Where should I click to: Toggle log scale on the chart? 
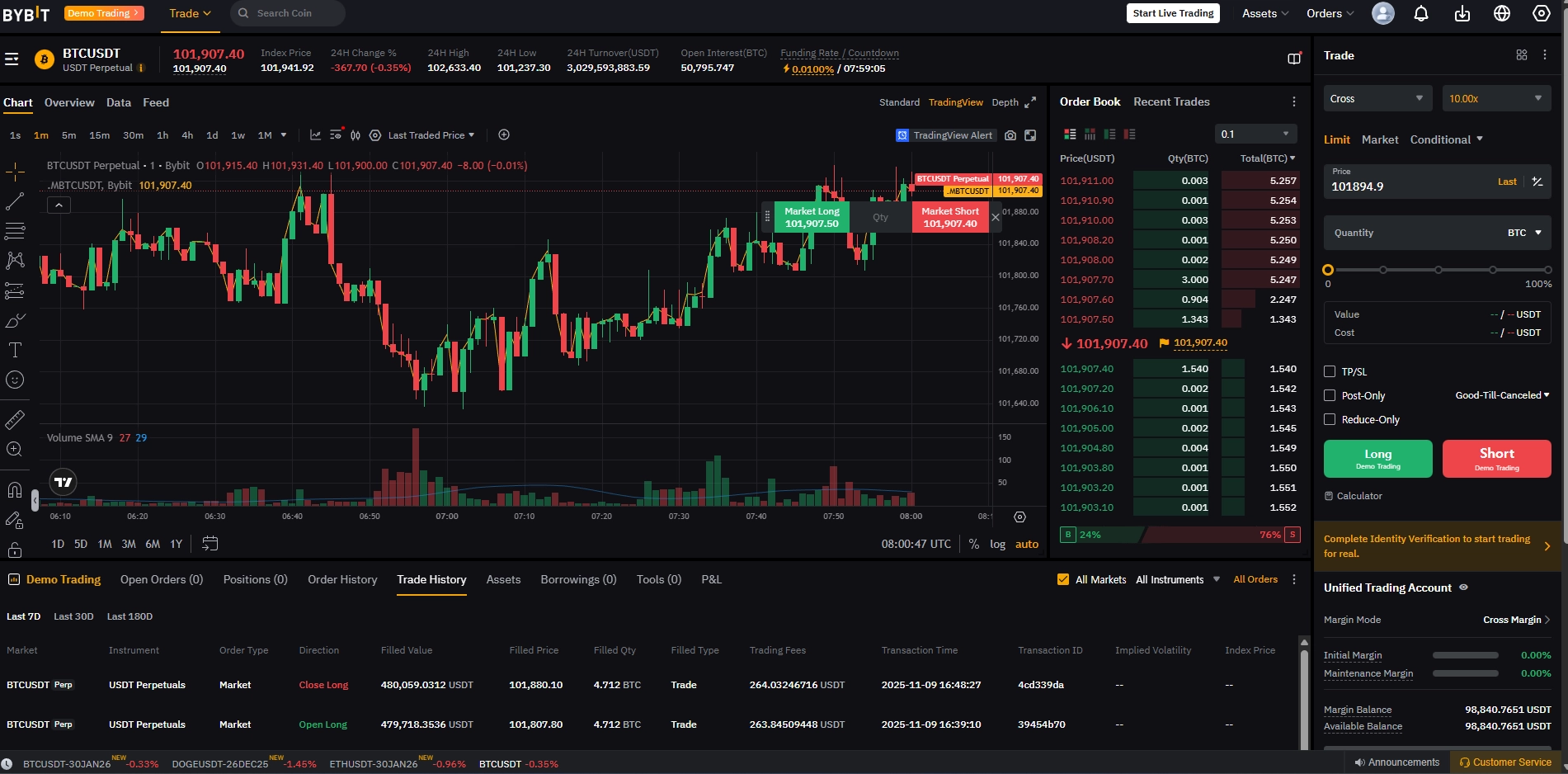(998, 544)
